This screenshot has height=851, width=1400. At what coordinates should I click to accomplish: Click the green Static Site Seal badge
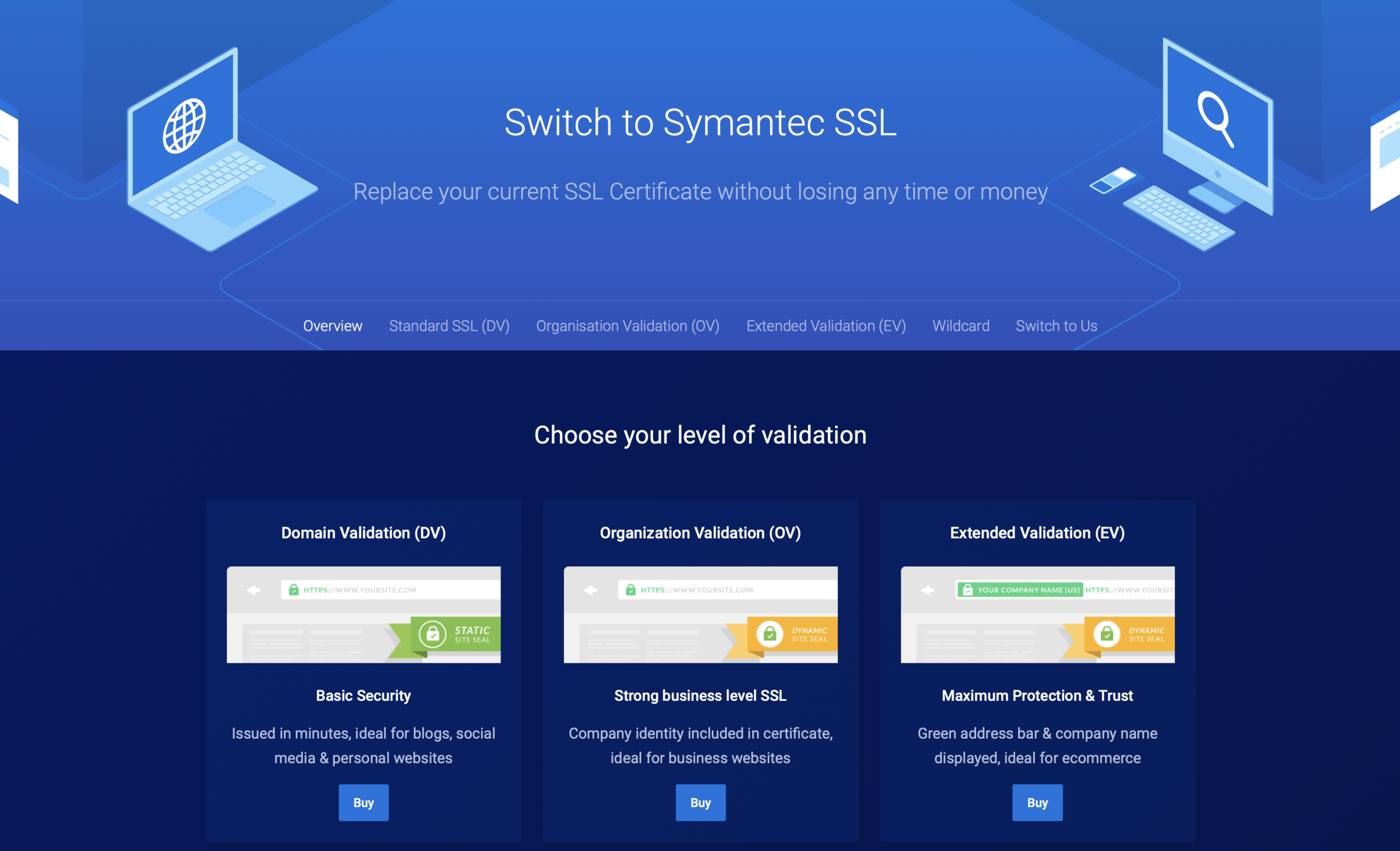457,634
